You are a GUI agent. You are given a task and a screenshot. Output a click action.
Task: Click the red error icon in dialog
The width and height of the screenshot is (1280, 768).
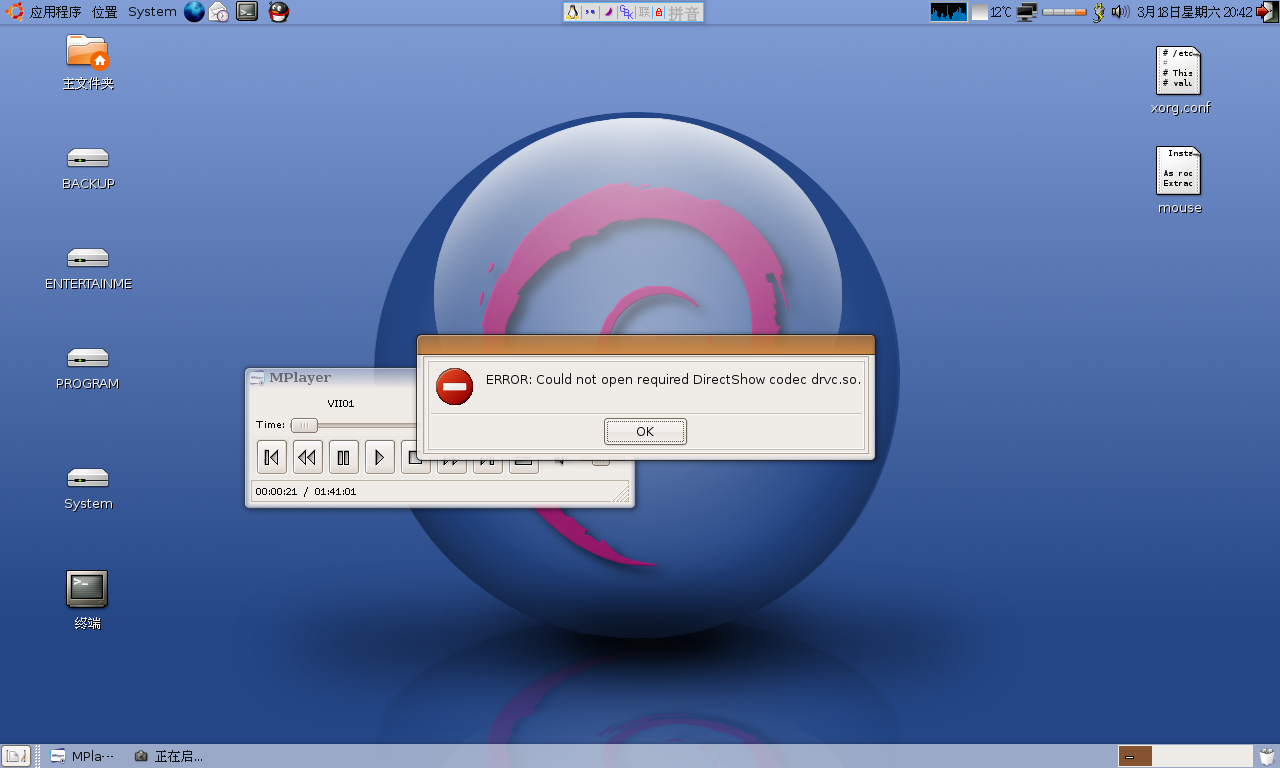[454, 386]
